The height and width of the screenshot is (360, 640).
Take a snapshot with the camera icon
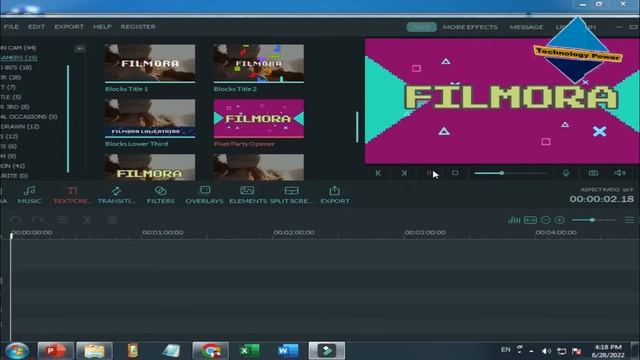[x=593, y=173]
